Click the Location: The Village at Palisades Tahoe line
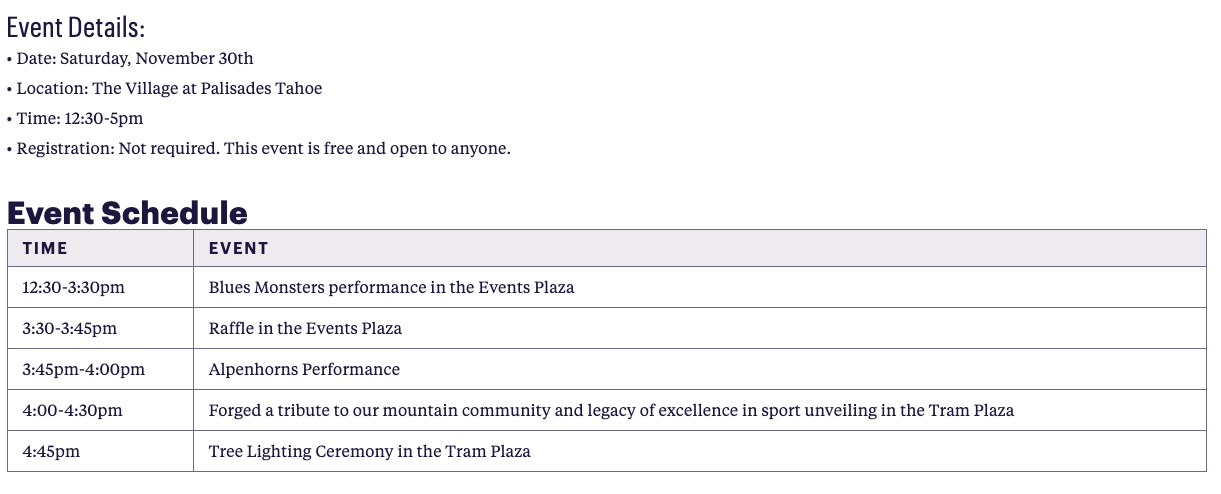The width and height of the screenshot is (1221, 494). (164, 88)
